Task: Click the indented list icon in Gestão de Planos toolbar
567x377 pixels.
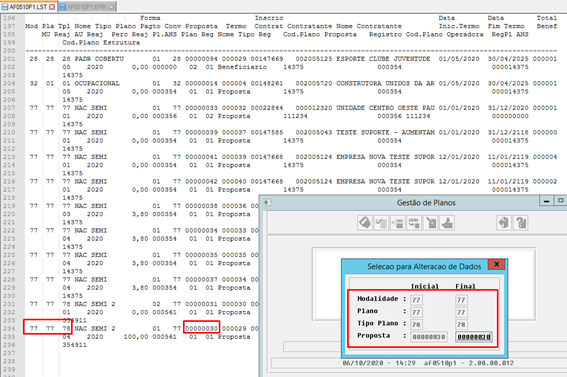Action: (x=397, y=223)
